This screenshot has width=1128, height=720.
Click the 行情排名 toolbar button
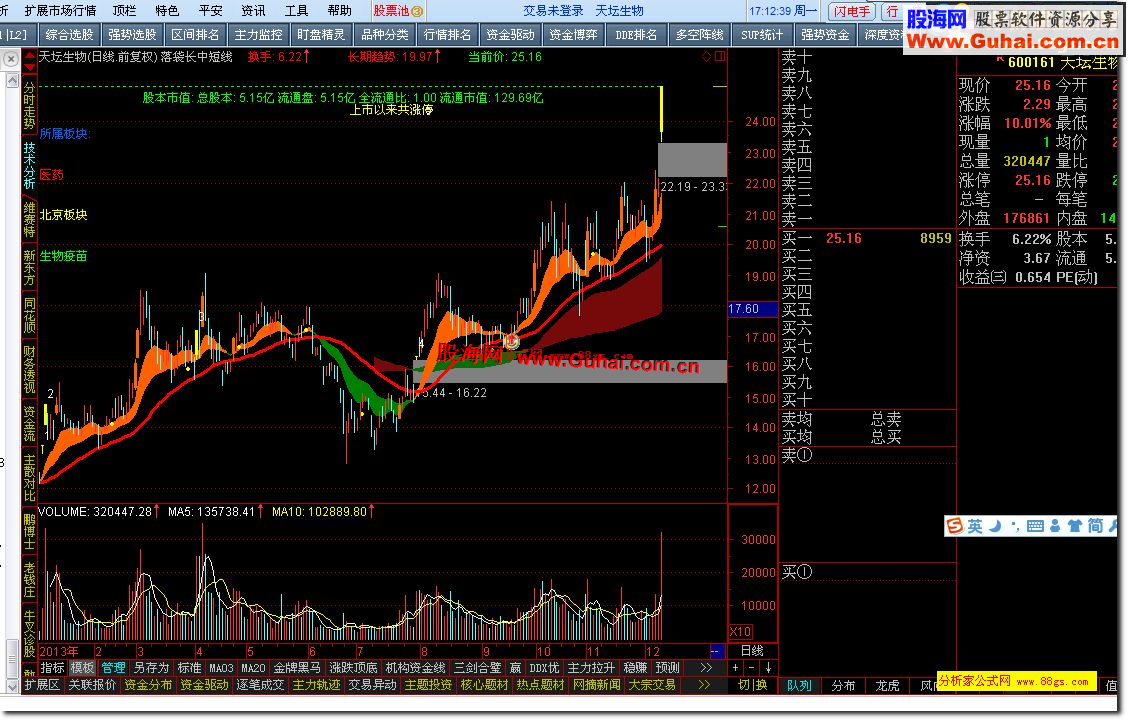point(447,35)
